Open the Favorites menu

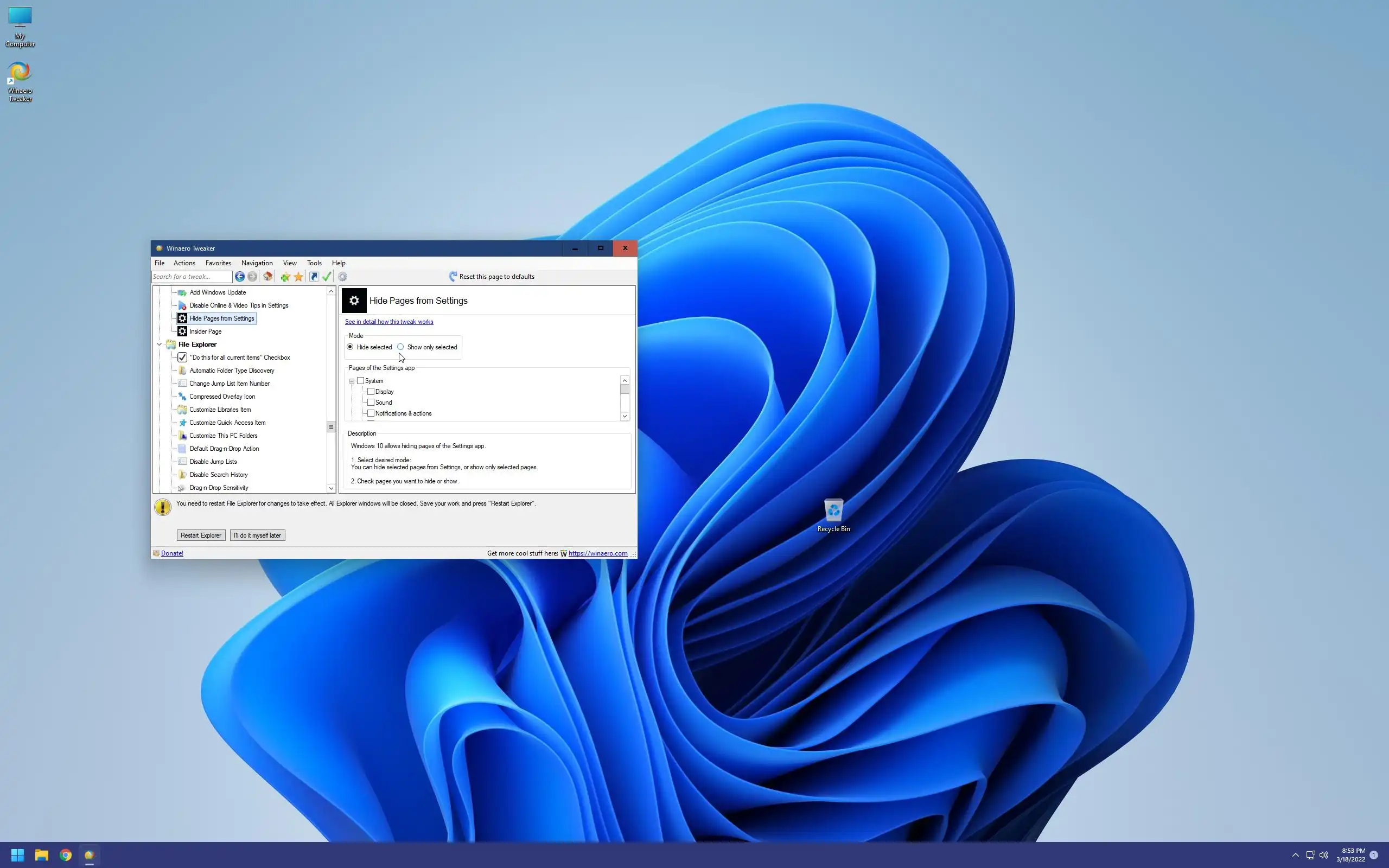(218, 263)
